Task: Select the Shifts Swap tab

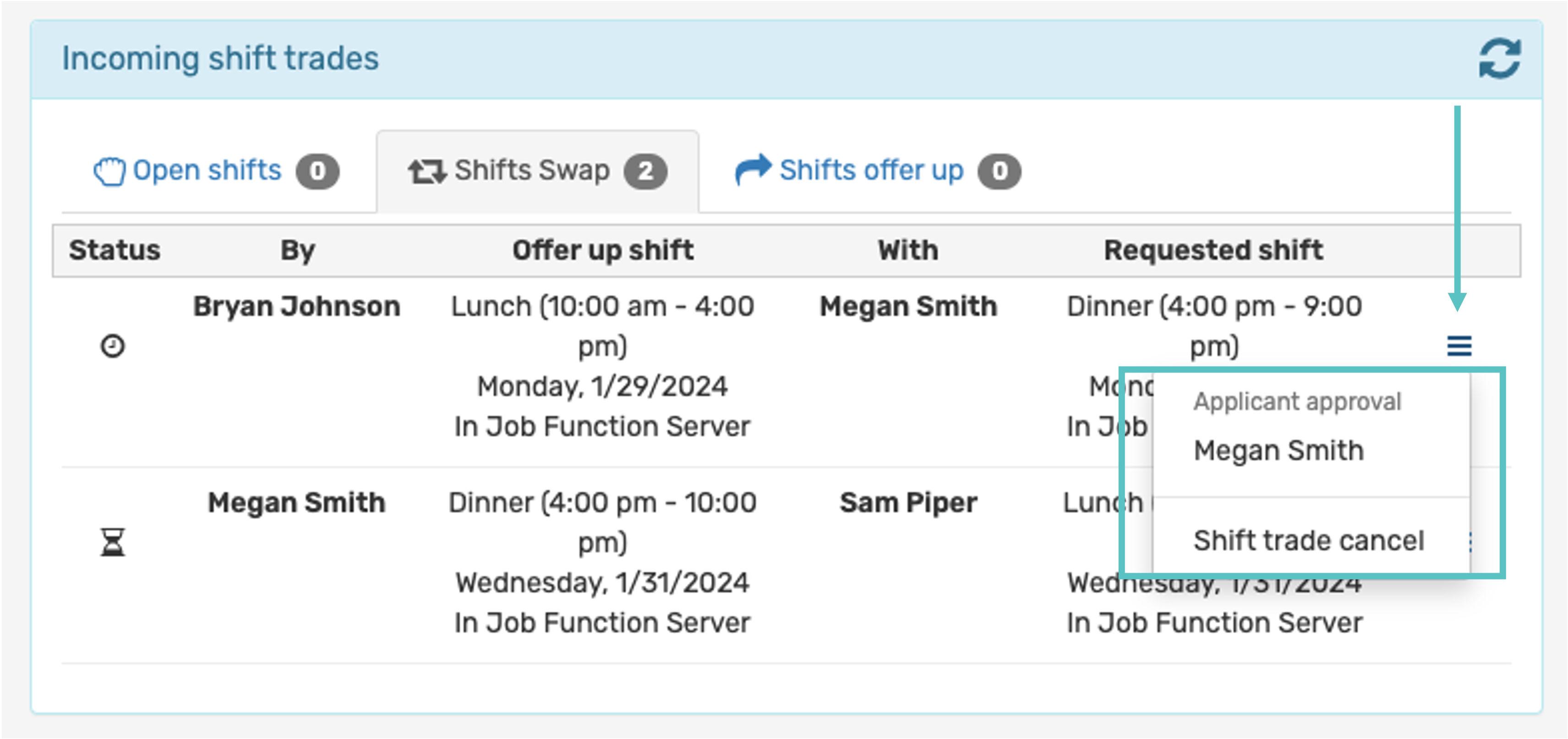Action: click(537, 171)
